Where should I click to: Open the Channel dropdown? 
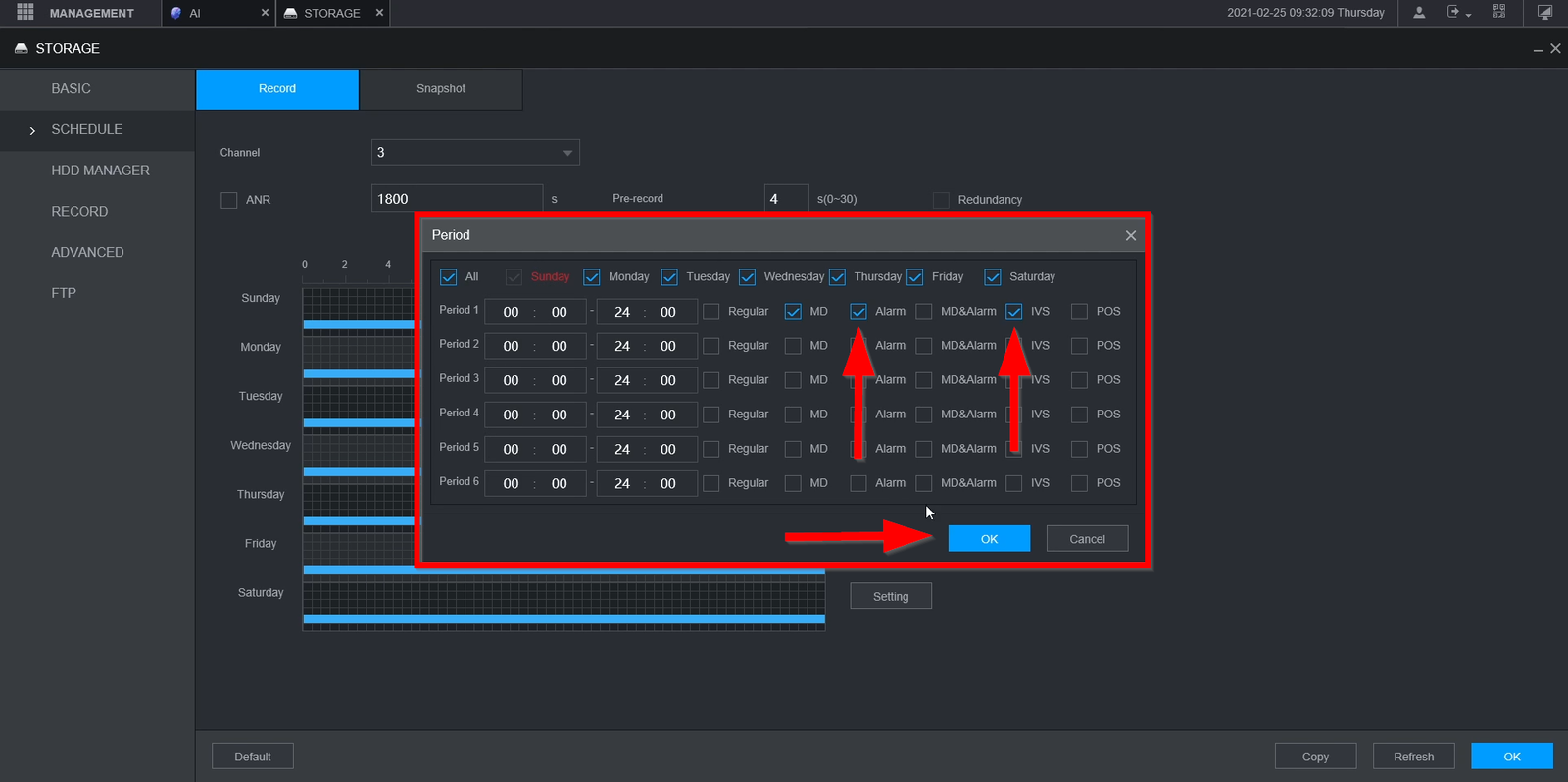click(475, 153)
